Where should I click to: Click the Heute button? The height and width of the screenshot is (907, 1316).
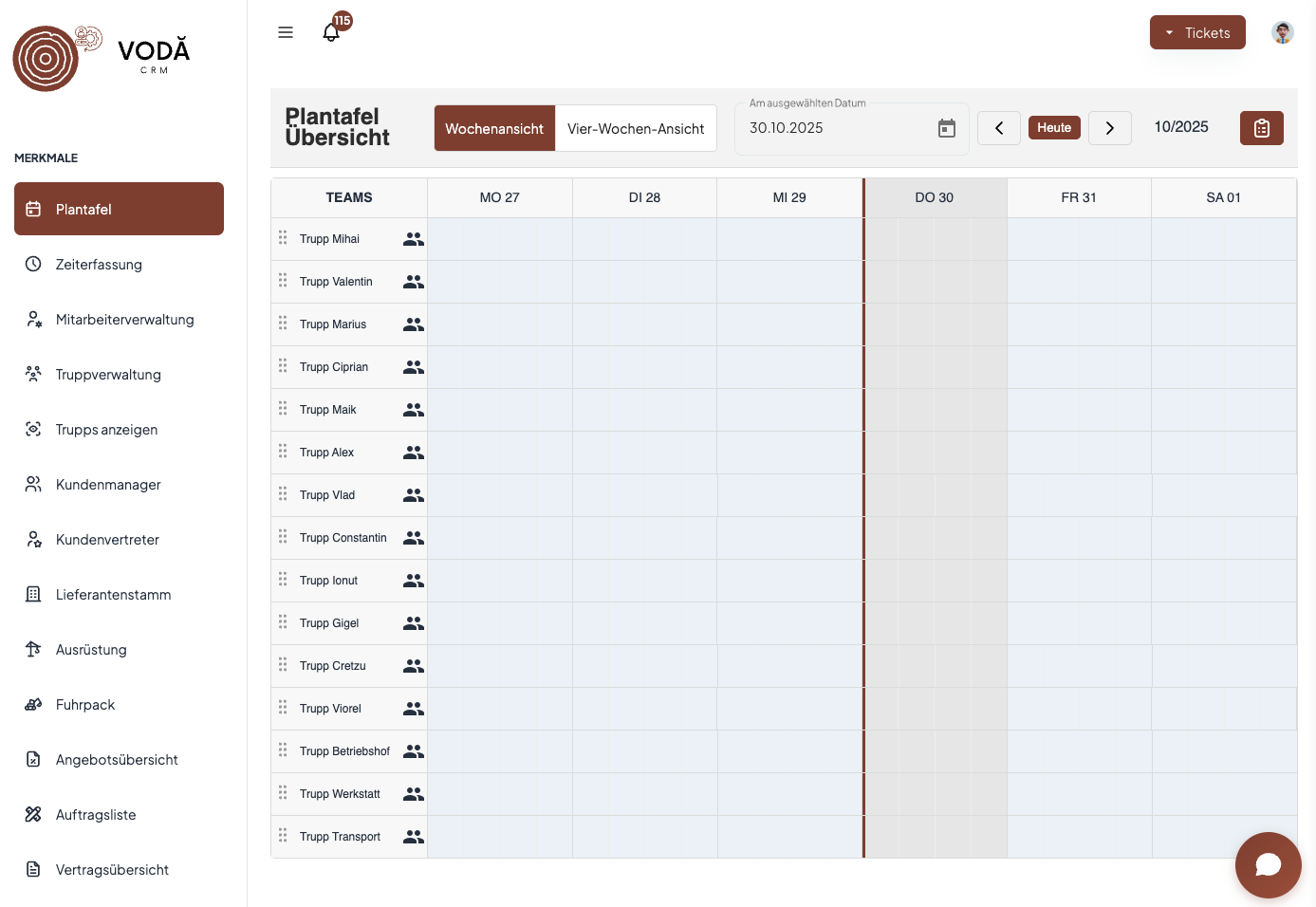[1054, 128]
